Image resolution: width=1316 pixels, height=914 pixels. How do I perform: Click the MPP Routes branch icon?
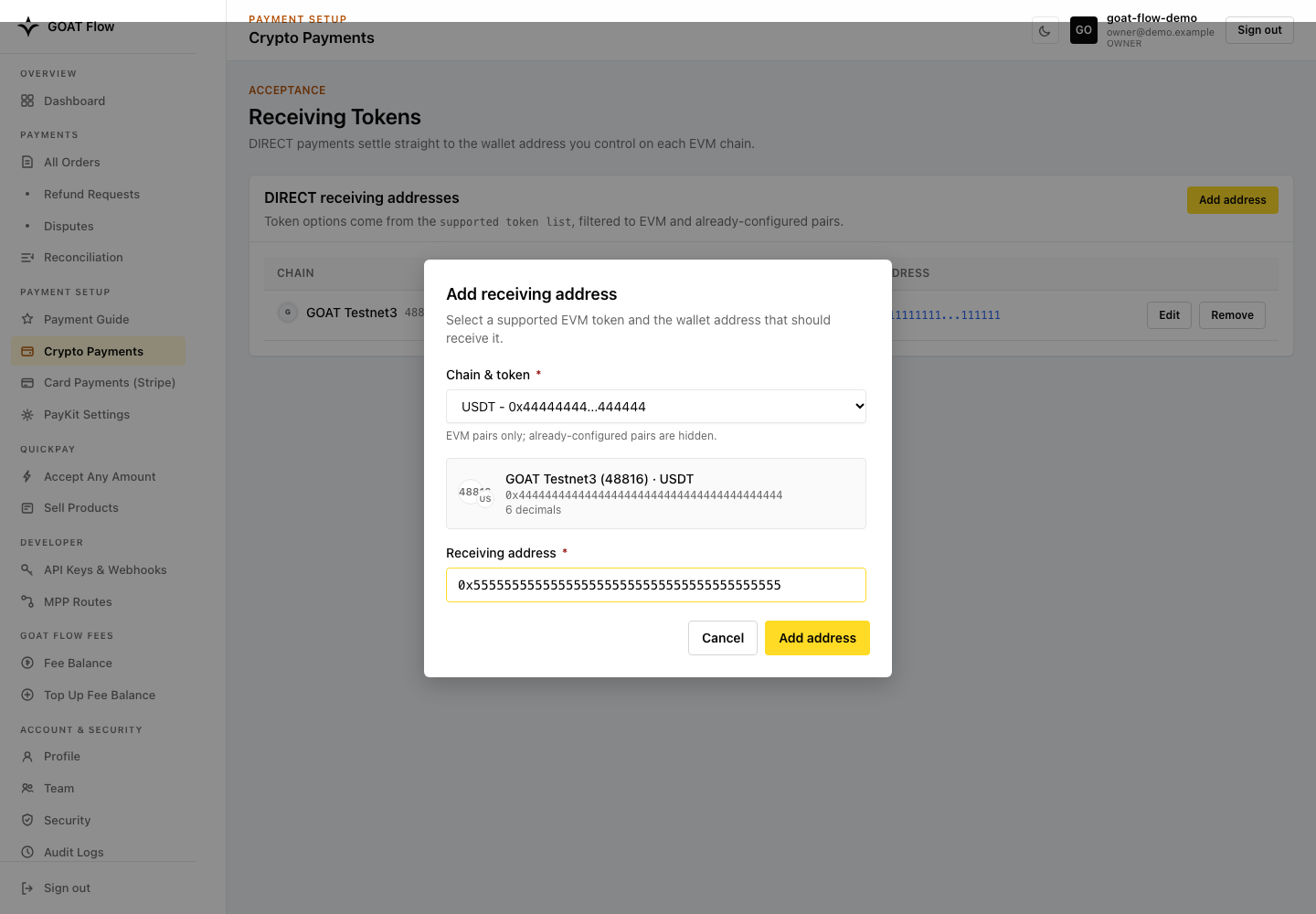click(27, 602)
